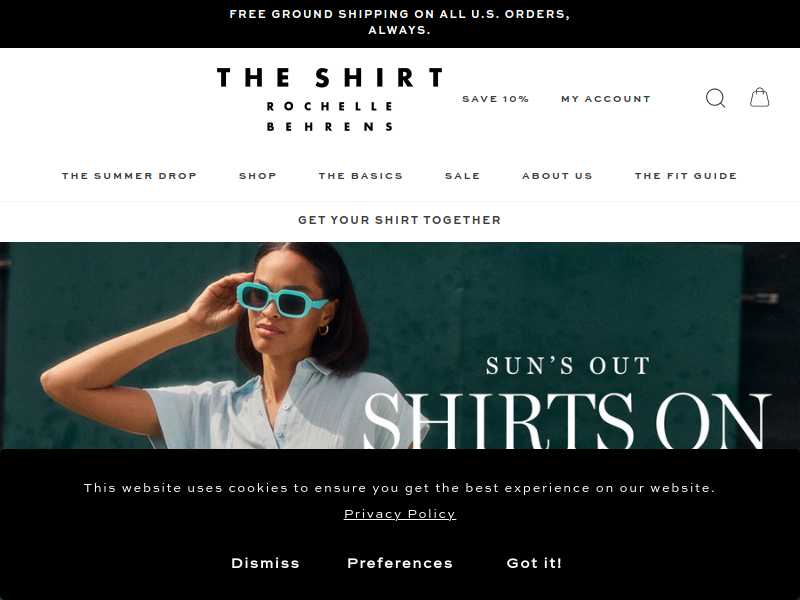Click the Save 10% link
The image size is (800, 600).
[x=495, y=99]
